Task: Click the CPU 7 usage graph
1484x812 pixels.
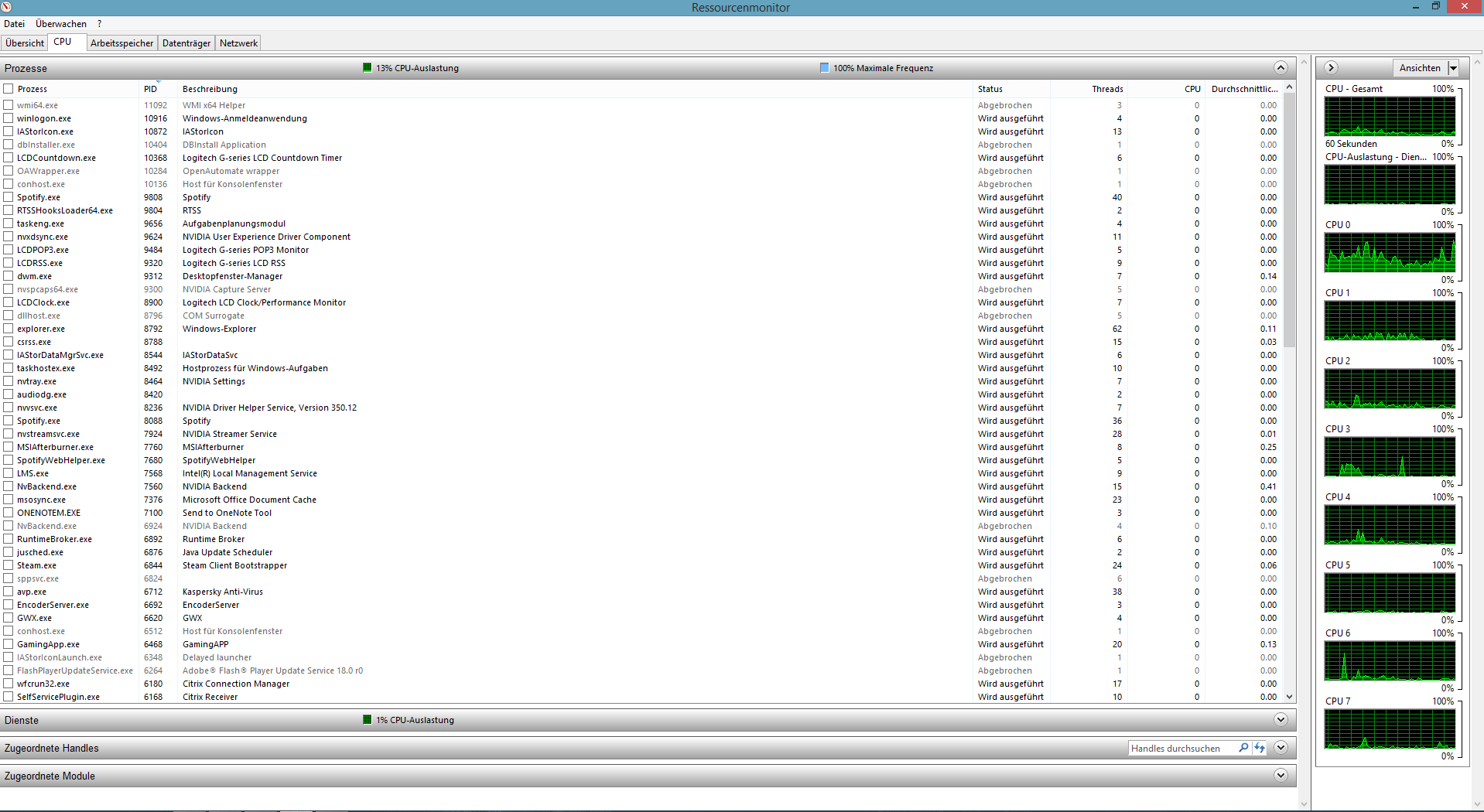Action: (1390, 728)
